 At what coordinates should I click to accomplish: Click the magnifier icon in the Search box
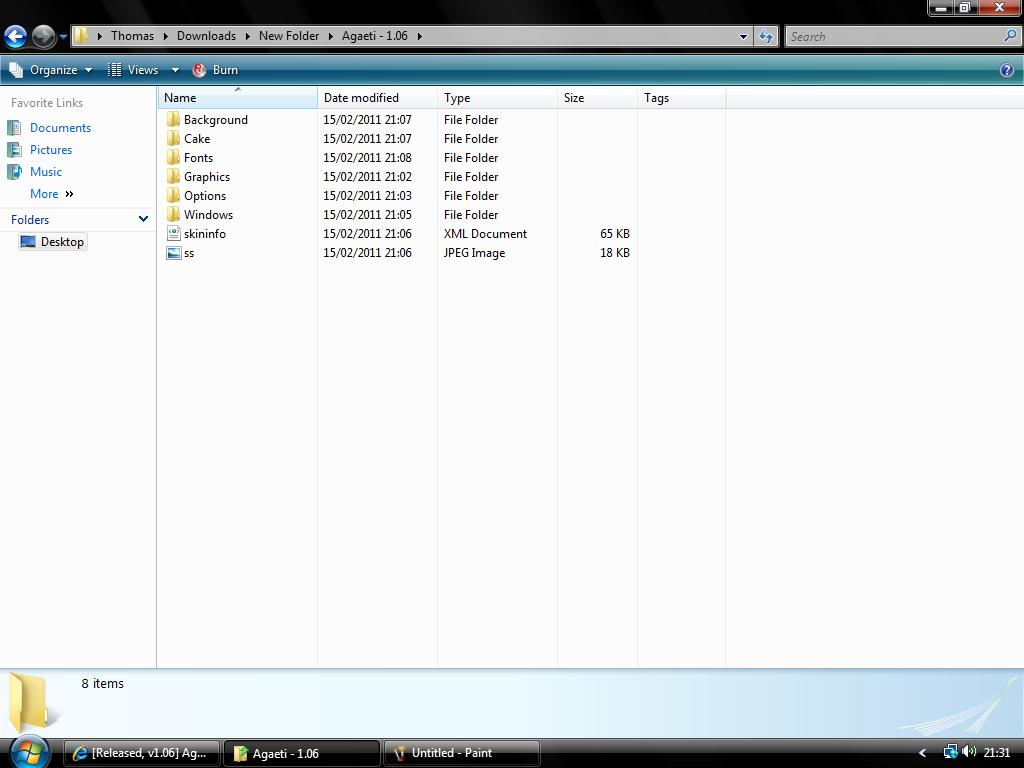pos(1010,36)
